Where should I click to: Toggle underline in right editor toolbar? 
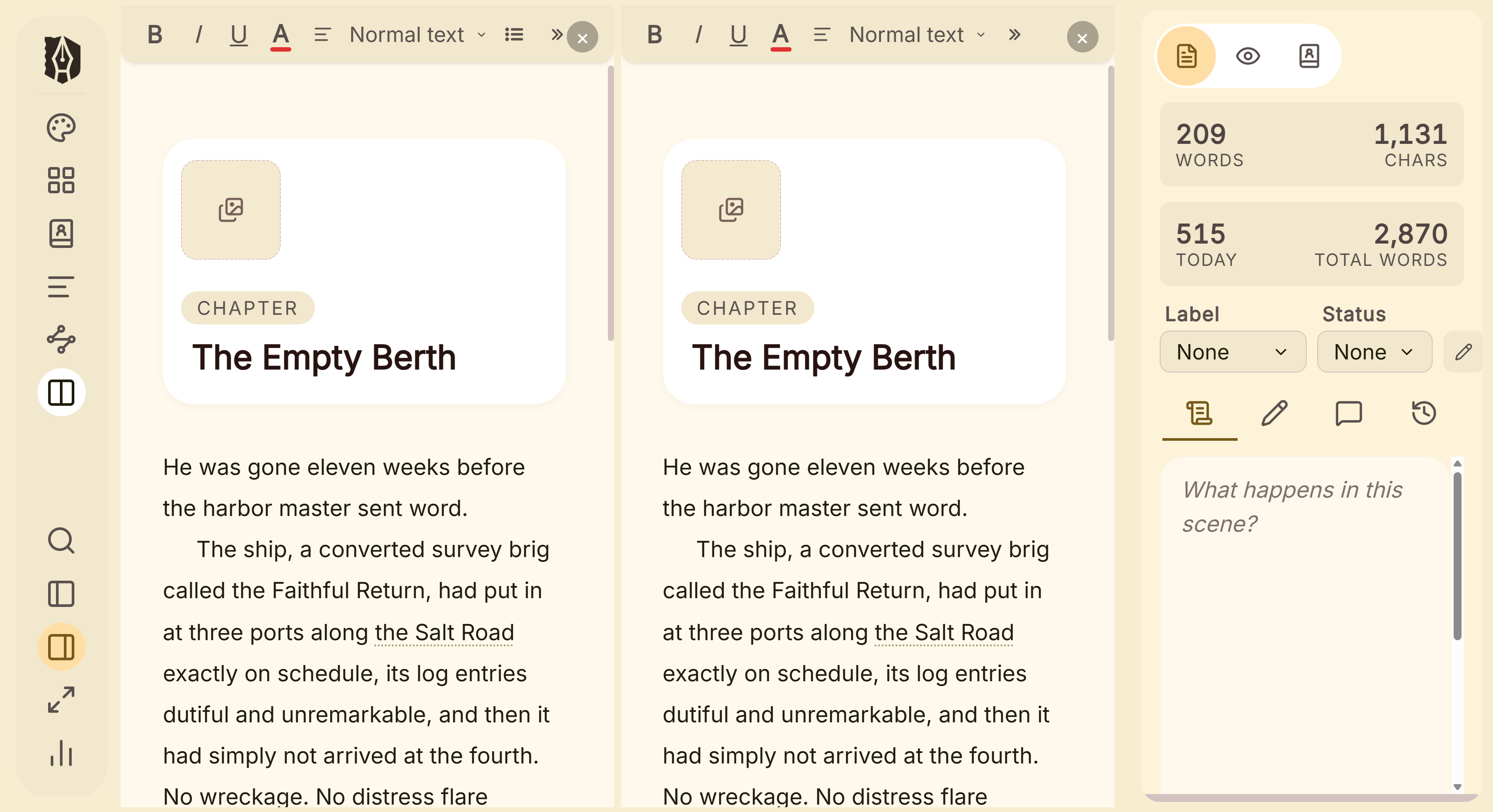click(738, 35)
